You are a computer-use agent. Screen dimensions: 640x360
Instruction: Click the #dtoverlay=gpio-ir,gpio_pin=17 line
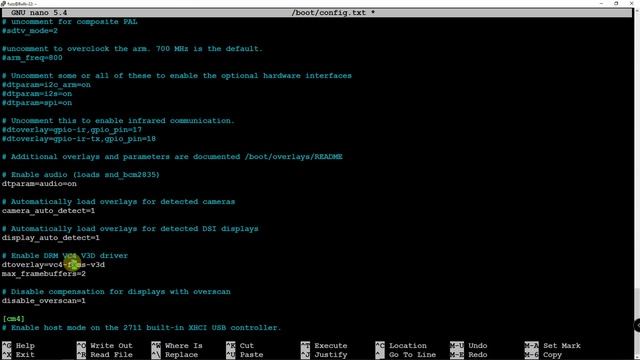(x=72, y=130)
